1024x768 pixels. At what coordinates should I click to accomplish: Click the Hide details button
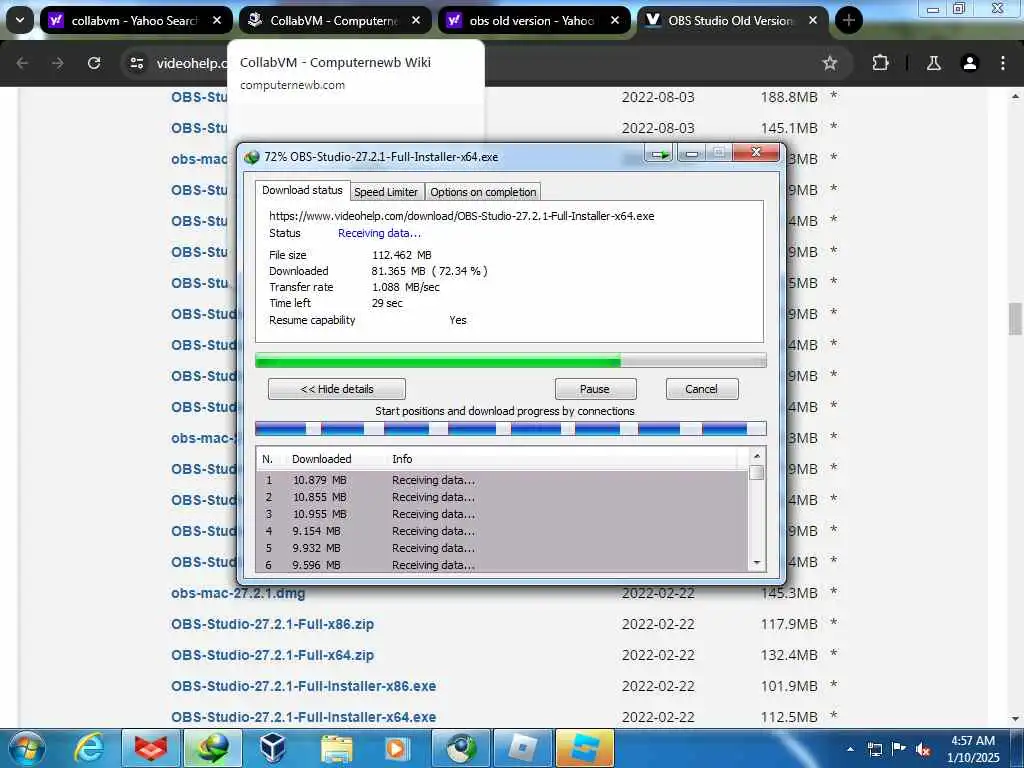pos(336,389)
